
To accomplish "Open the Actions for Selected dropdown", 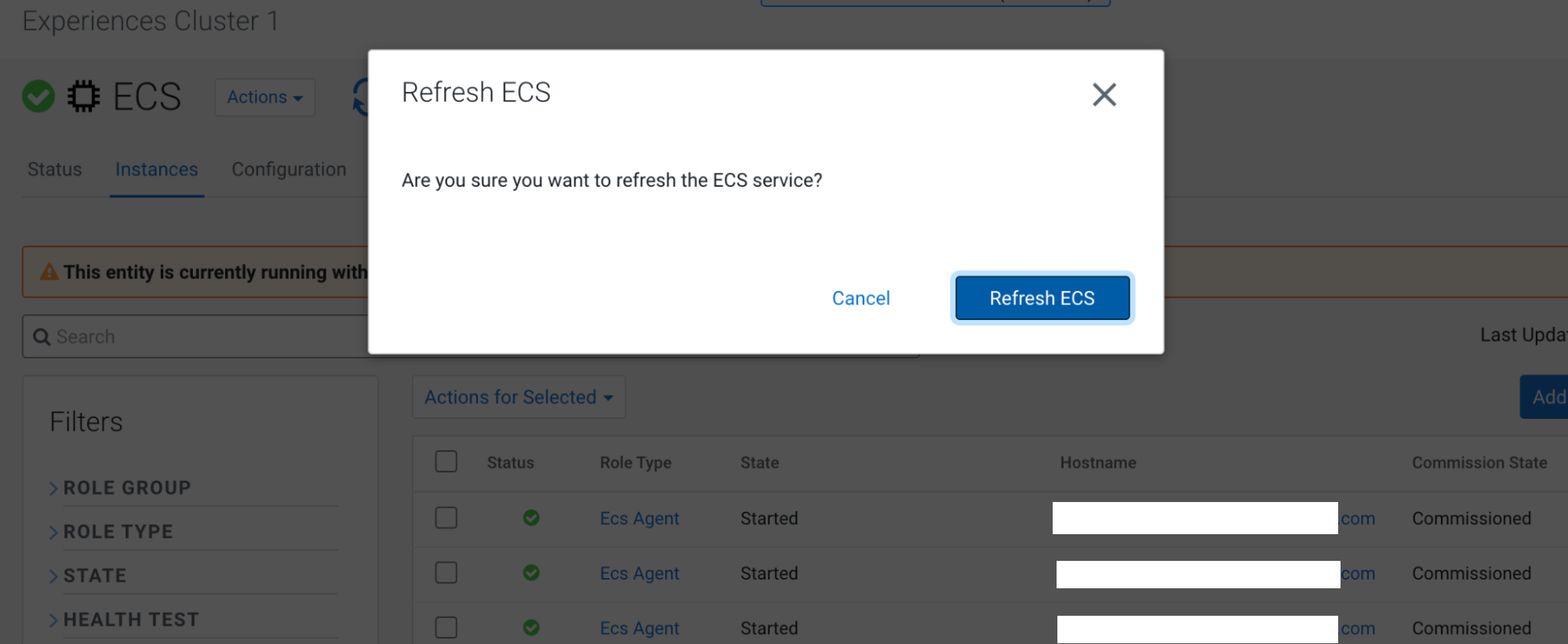I will pos(518,397).
